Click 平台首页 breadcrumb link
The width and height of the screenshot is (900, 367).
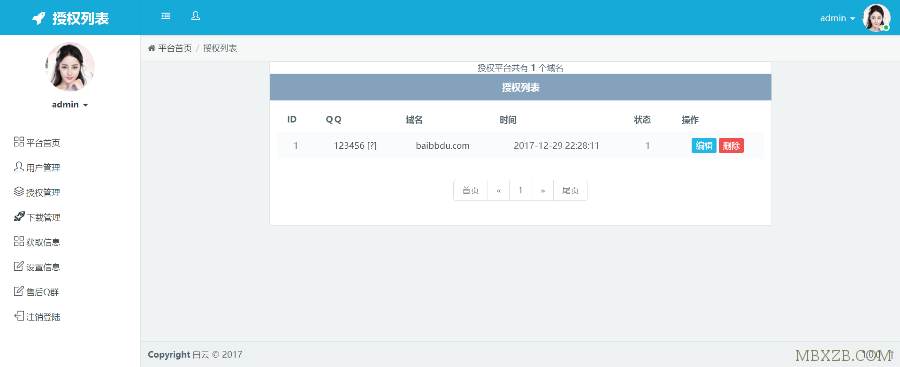tap(175, 48)
